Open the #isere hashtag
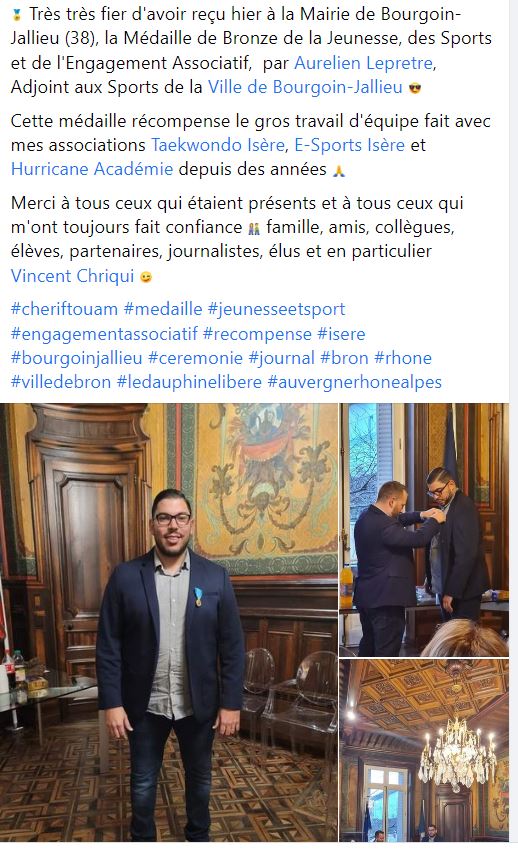518x853 pixels. tap(342, 333)
